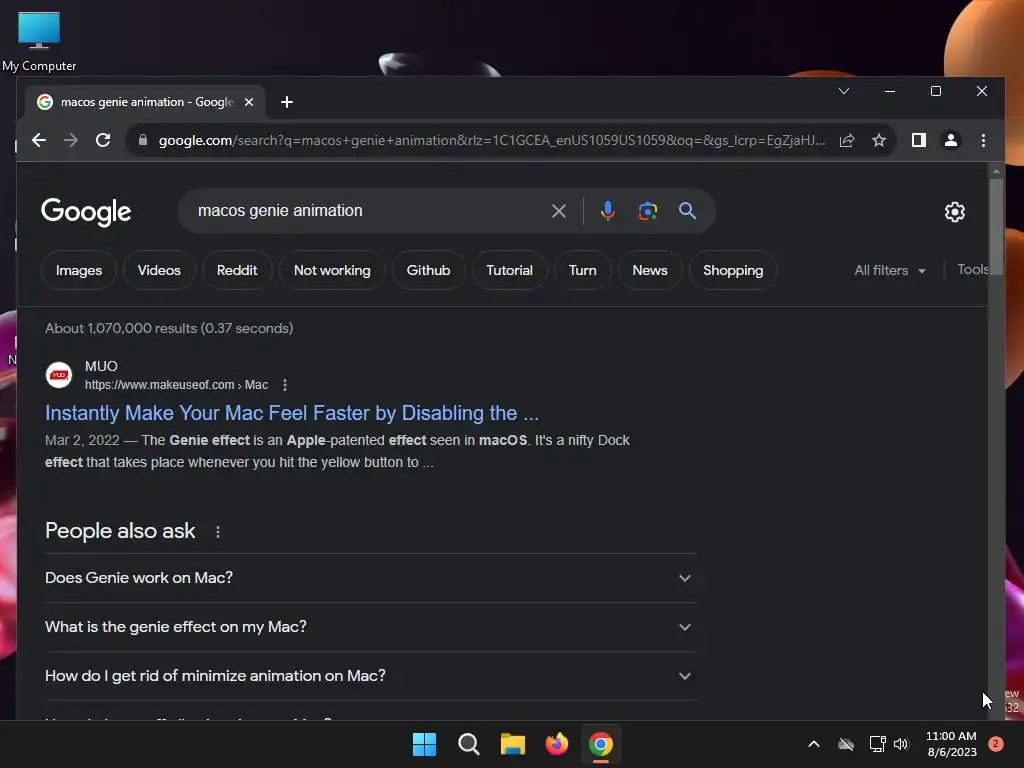
Task: Click the Chrome taskbar icon
Action: coord(601,744)
